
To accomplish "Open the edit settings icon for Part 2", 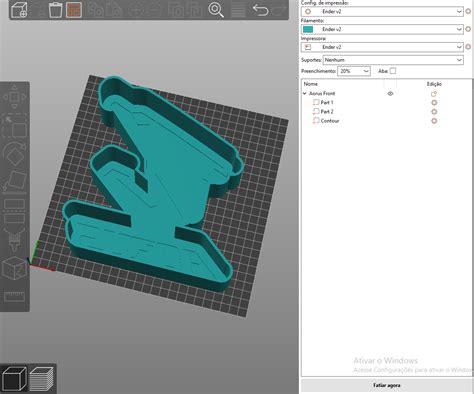I will point(434,112).
